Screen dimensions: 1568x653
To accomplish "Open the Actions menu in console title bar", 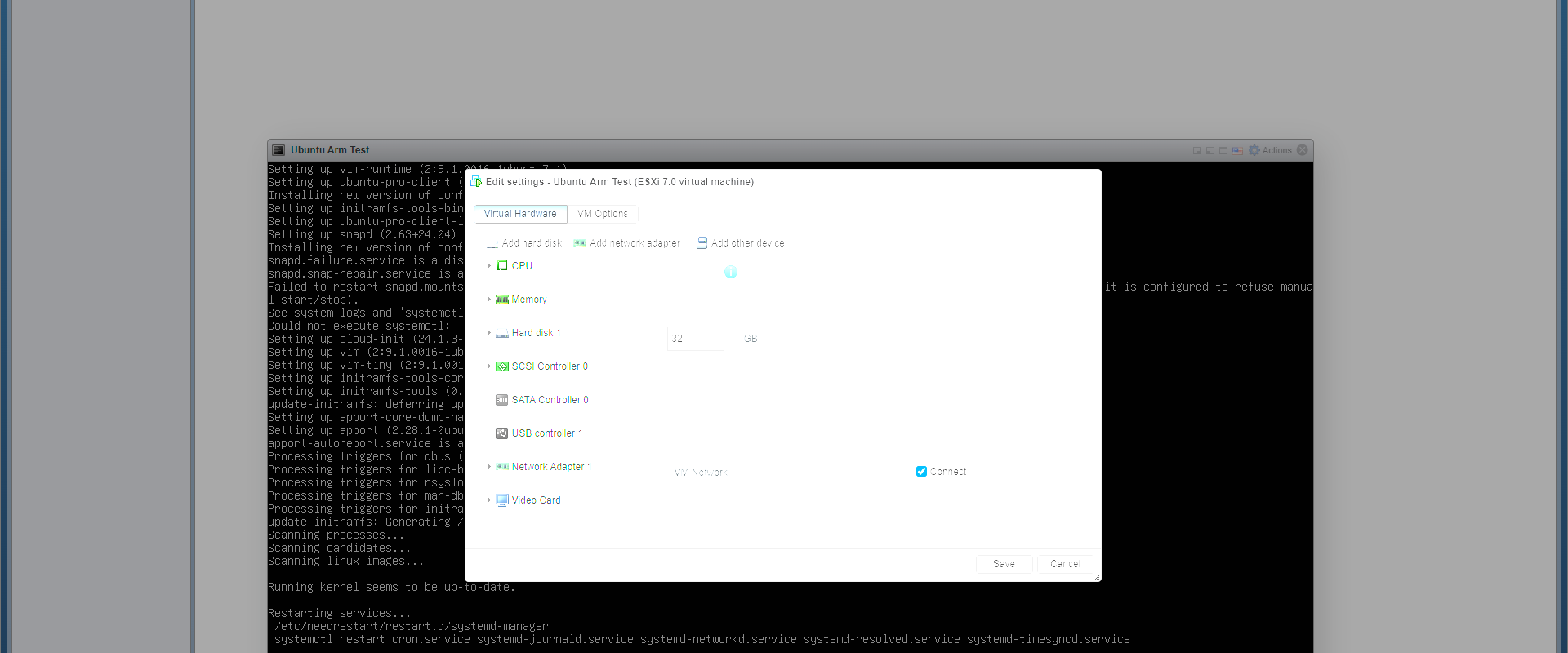I will point(1270,150).
